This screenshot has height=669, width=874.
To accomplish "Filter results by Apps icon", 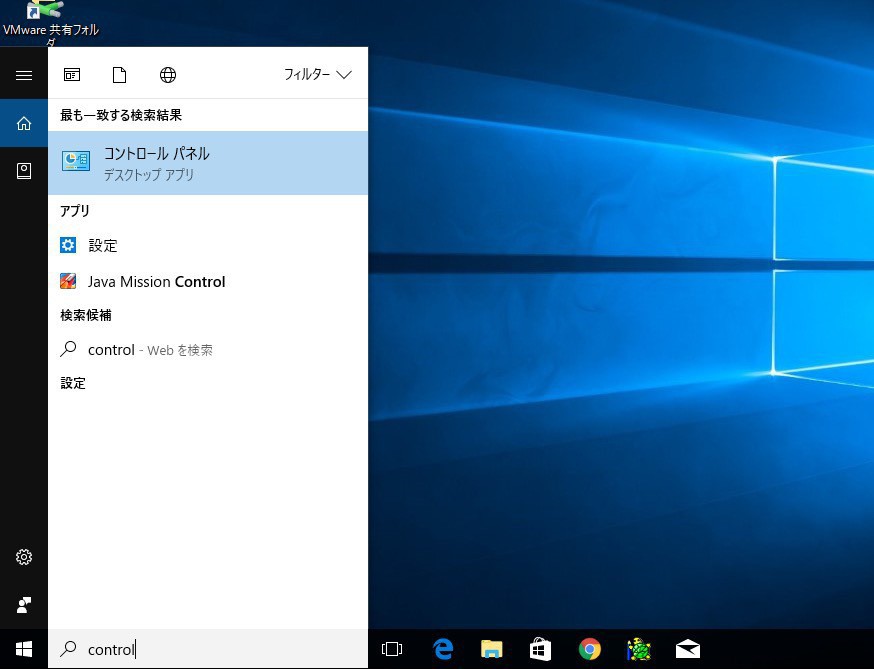I will (x=72, y=75).
